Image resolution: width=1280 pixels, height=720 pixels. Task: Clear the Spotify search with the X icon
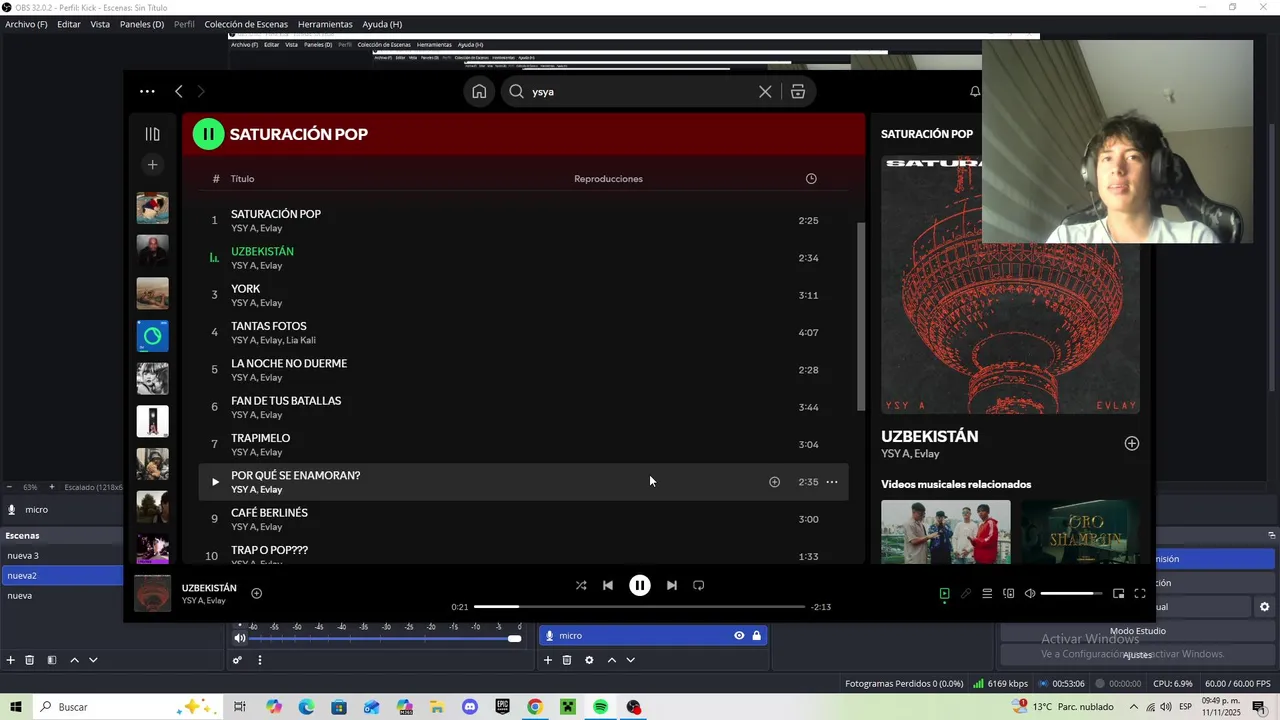(x=765, y=91)
